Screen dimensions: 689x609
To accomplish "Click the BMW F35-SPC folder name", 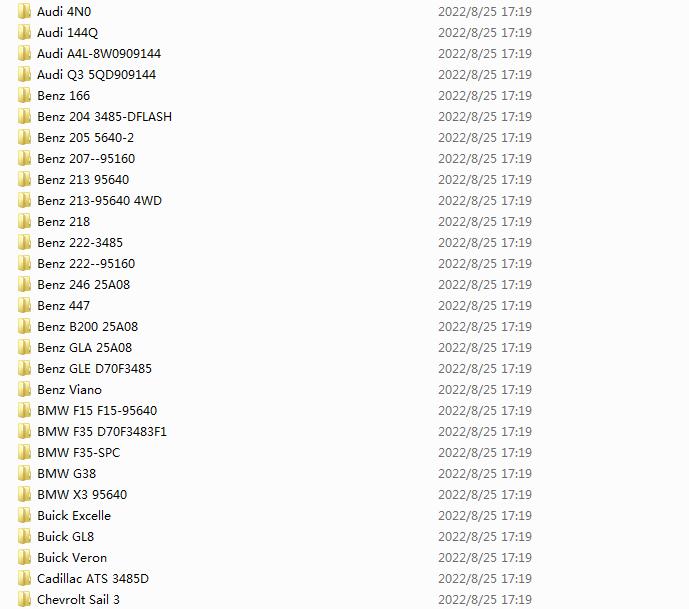I will coord(78,453).
